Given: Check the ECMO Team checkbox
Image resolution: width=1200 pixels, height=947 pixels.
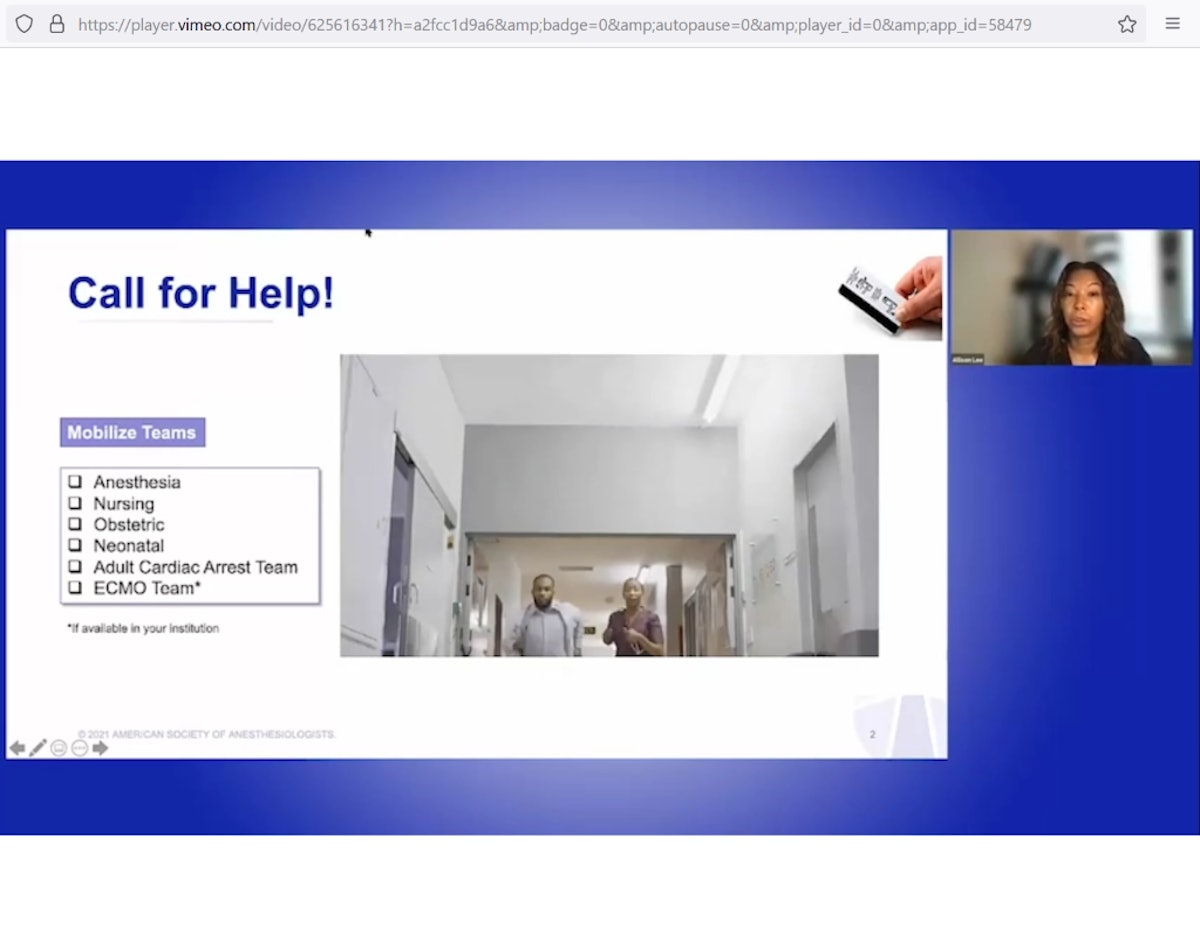Looking at the screenshot, I should (x=75, y=588).
